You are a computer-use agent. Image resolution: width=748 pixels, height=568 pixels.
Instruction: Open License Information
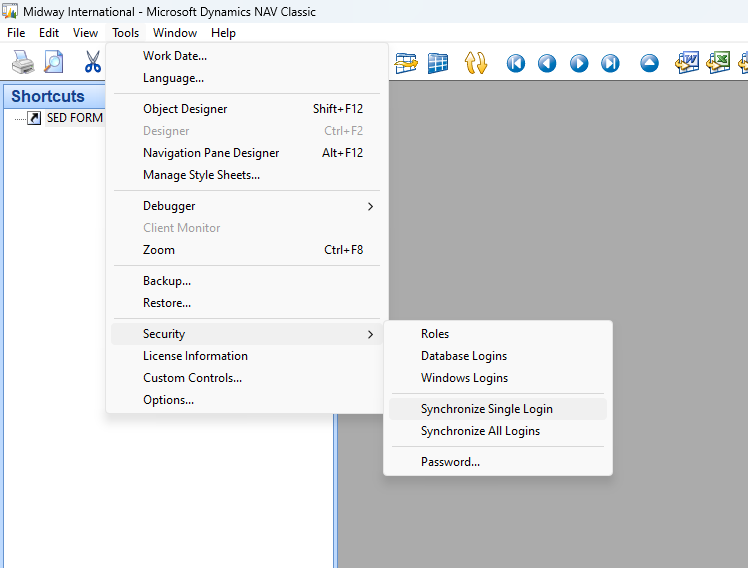247,356
